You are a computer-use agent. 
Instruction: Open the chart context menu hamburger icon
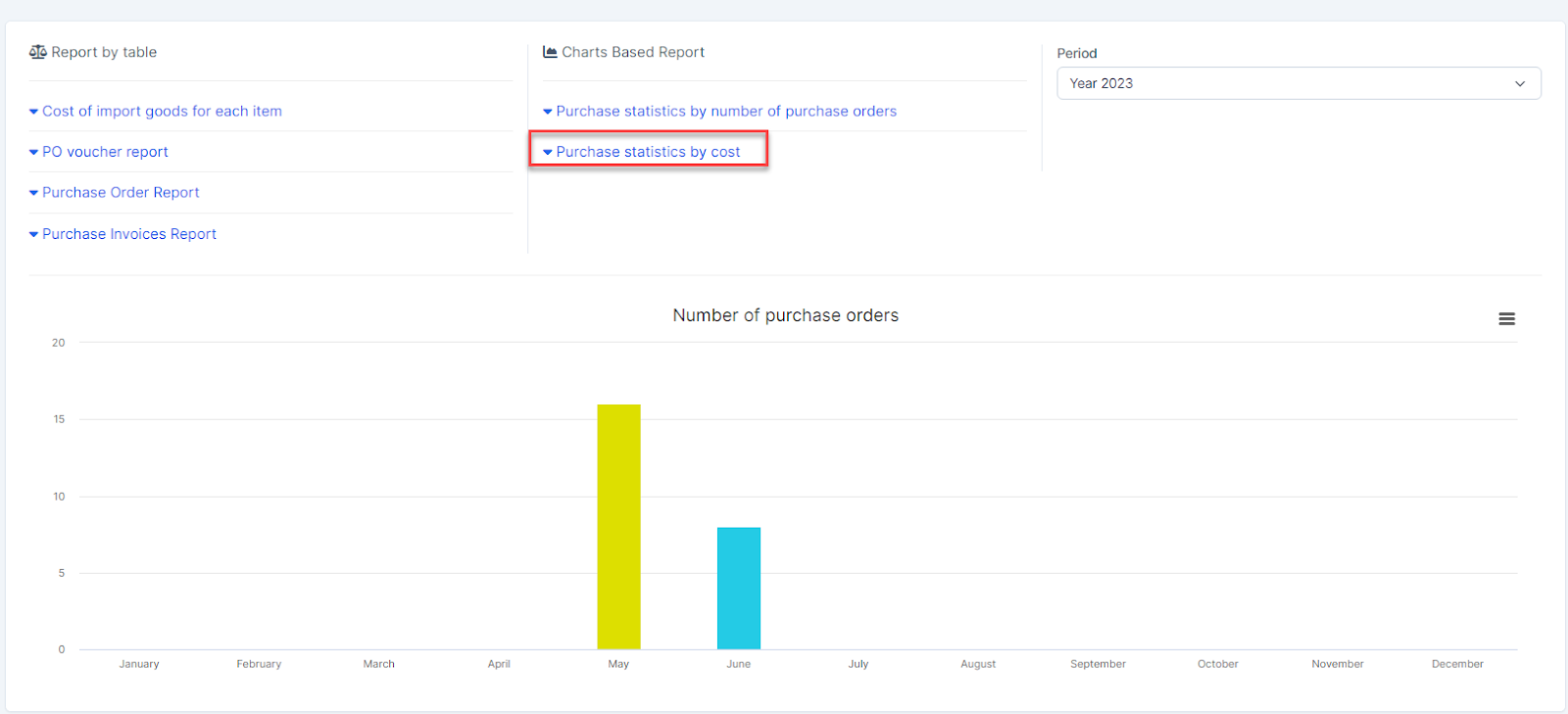coord(1506,319)
